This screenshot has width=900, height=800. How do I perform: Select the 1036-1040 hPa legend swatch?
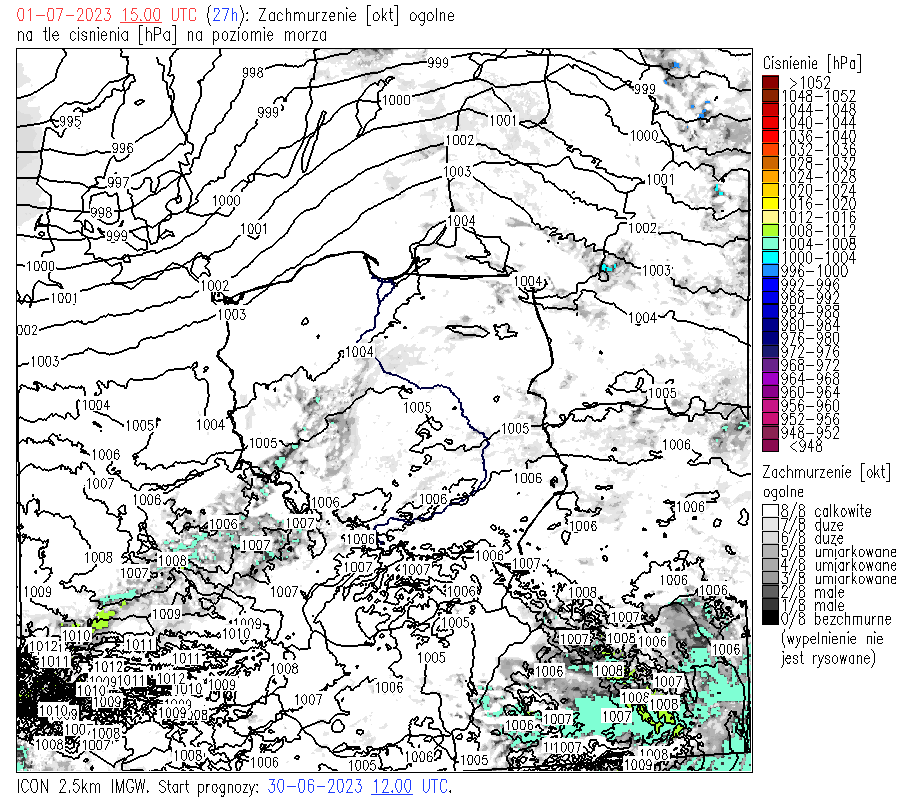(770, 137)
